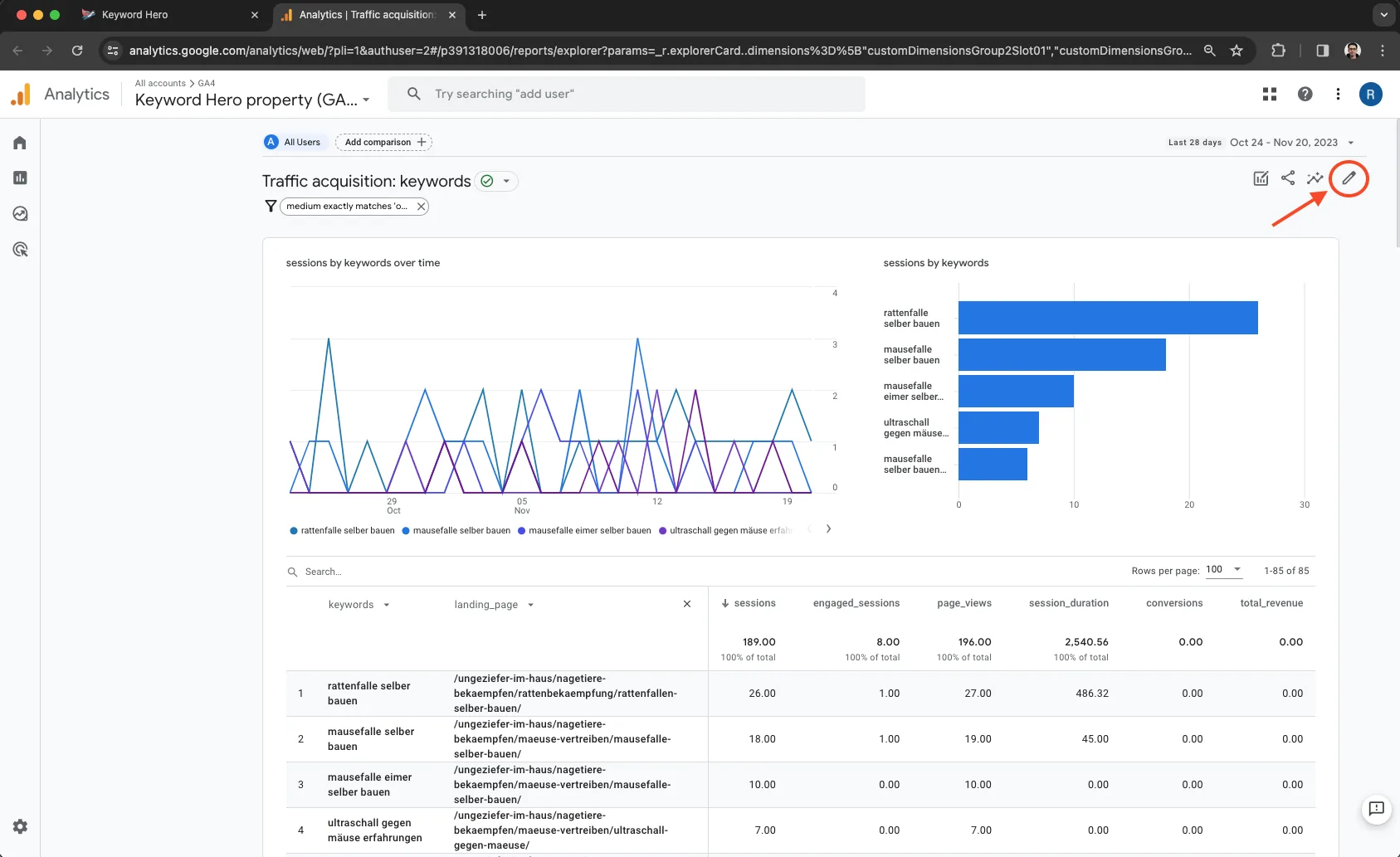The image size is (1400, 857).
Task: Toggle mausefalle eimer selber bauen legend series
Action: [584, 531]
